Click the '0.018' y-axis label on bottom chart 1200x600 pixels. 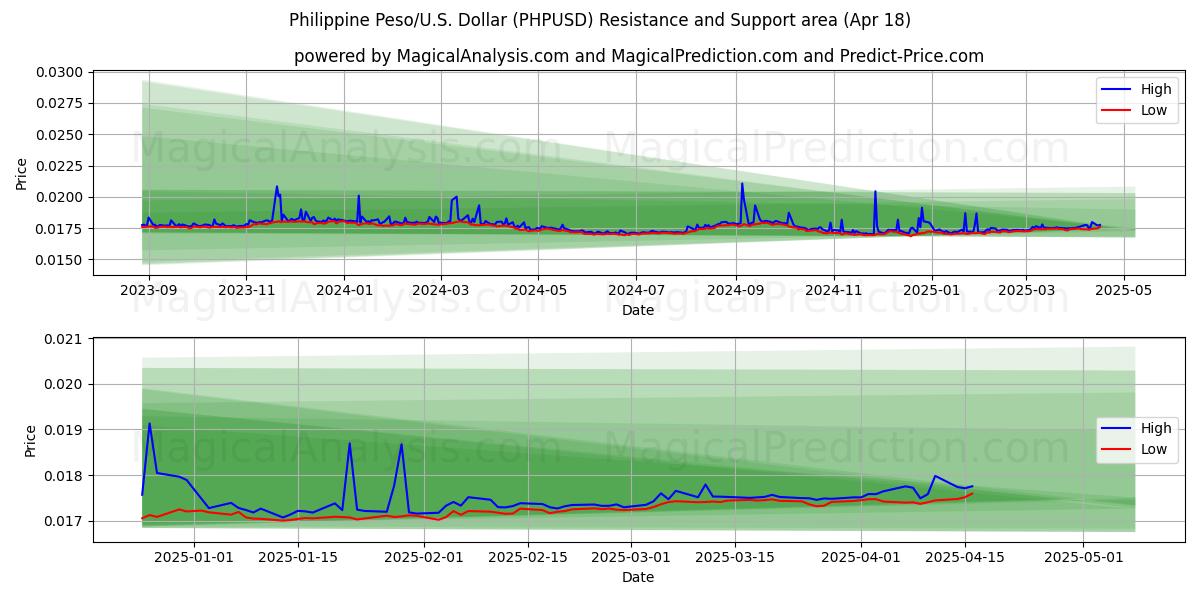[x=66, y=476]
